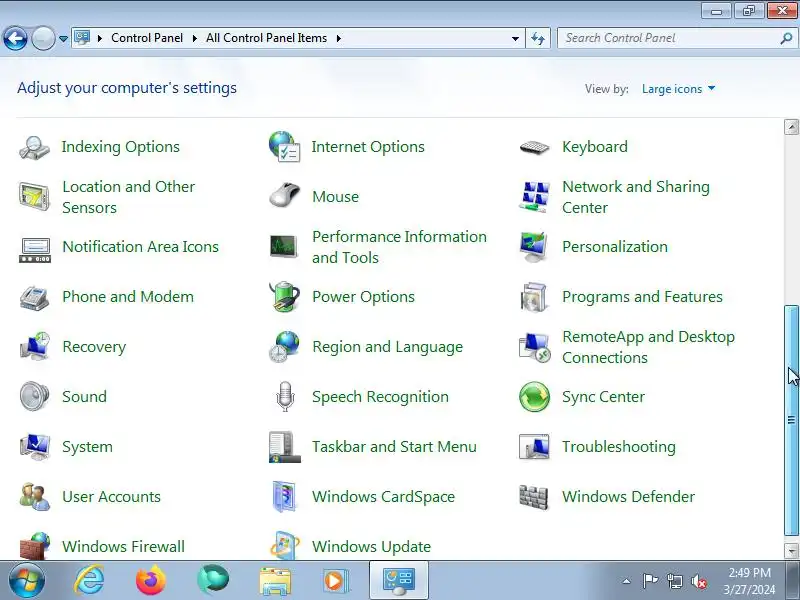Expand the arrow after Control Panel breadcrumb
The height and width of the screenshot is (600, 800).
(194, 38)
